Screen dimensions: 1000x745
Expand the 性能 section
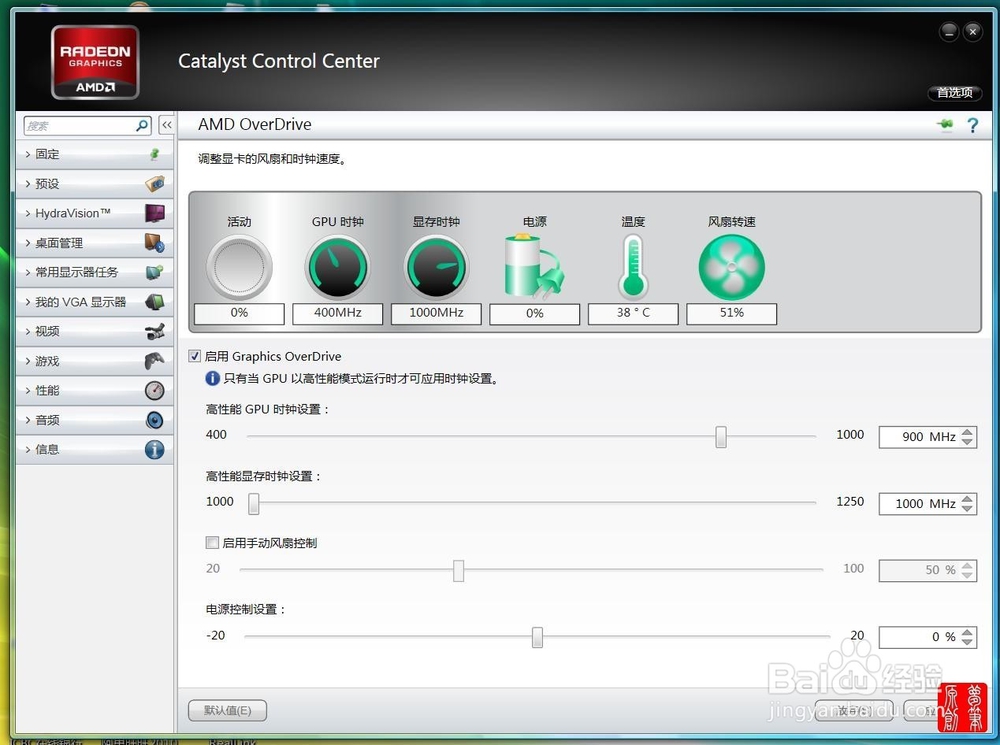pos(94,390)
